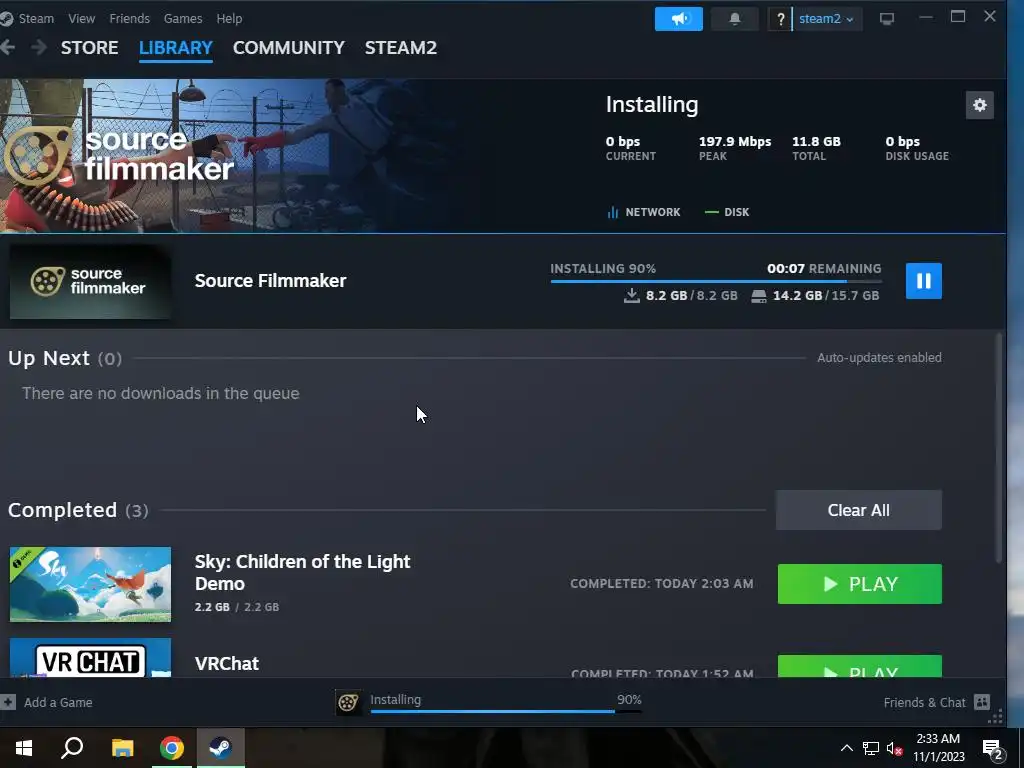The image size is (1024, 768).
Task: Click the Source Filmmaker icon in status bar
Action: coord(348,703)
